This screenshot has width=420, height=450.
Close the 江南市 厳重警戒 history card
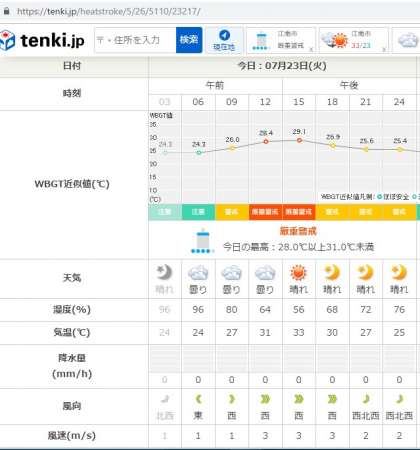[x=311, y=49]
